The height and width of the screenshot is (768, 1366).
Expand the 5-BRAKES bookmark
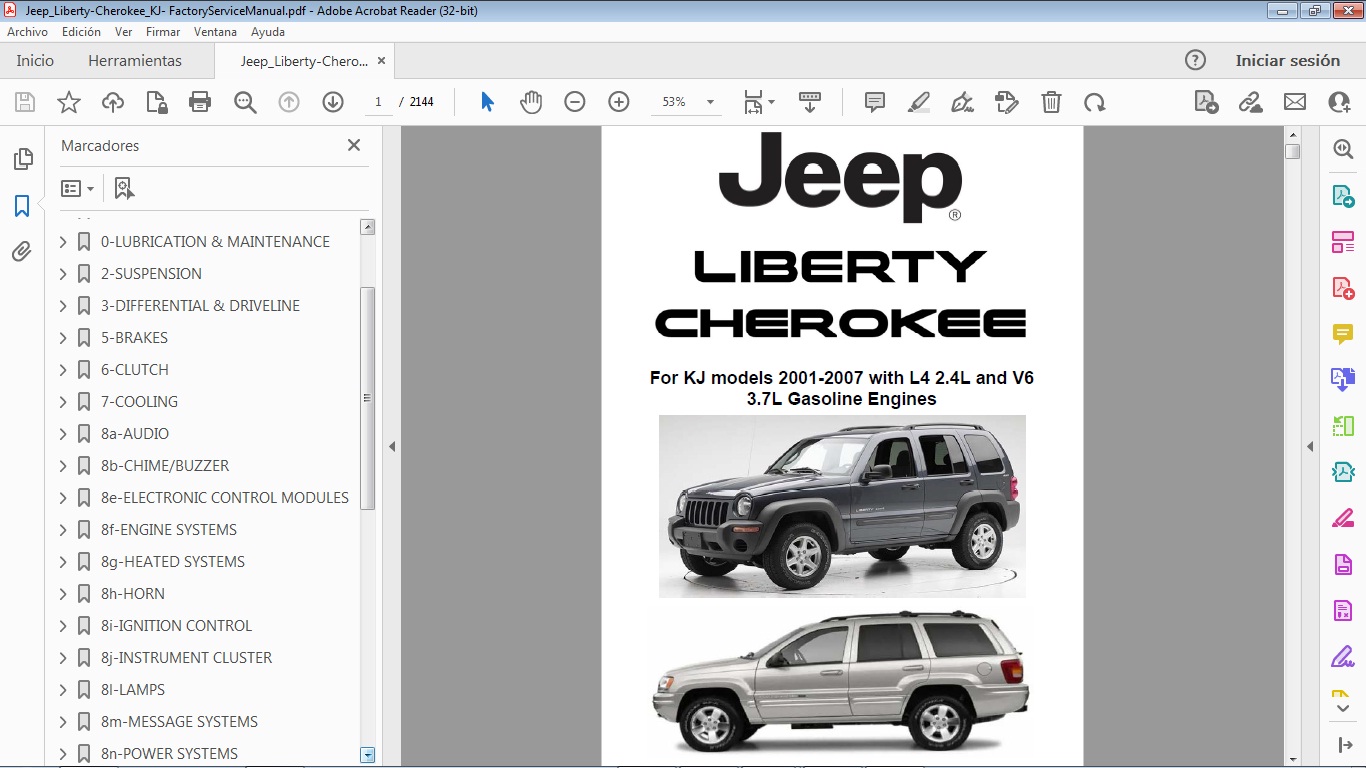62,337
